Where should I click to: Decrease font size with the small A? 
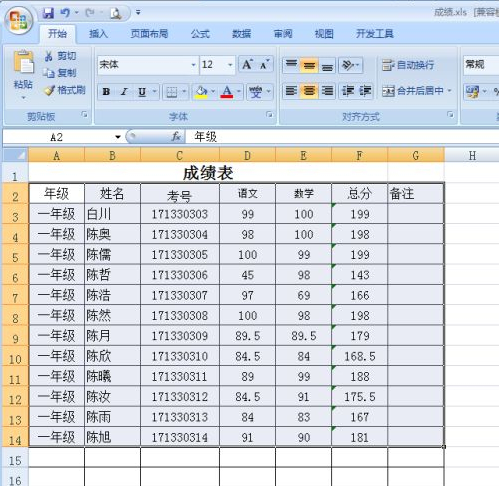[265, 64]
